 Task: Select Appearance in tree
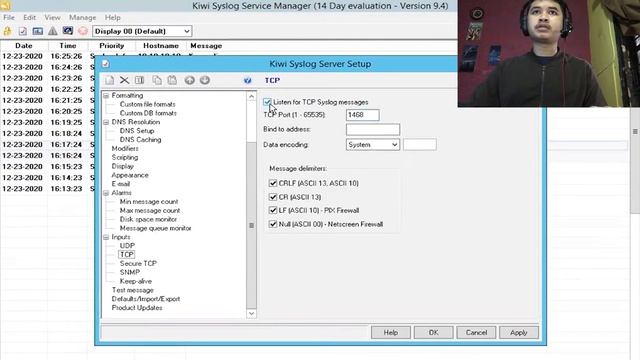(130, 175)
